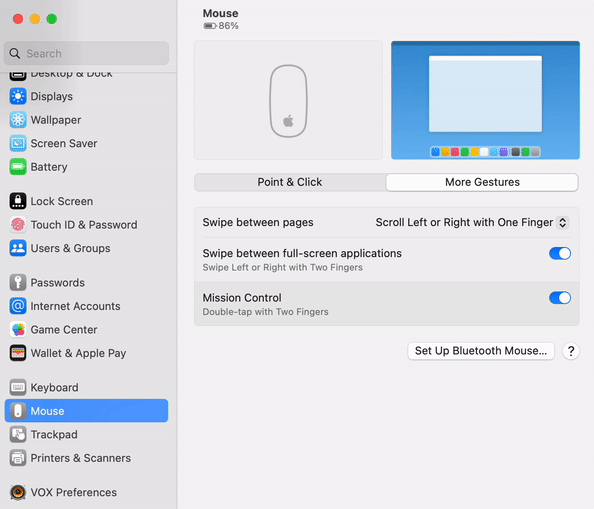Open the Keyboard label
This screenshot has height=509, width=594.
(x=55, y=387)
